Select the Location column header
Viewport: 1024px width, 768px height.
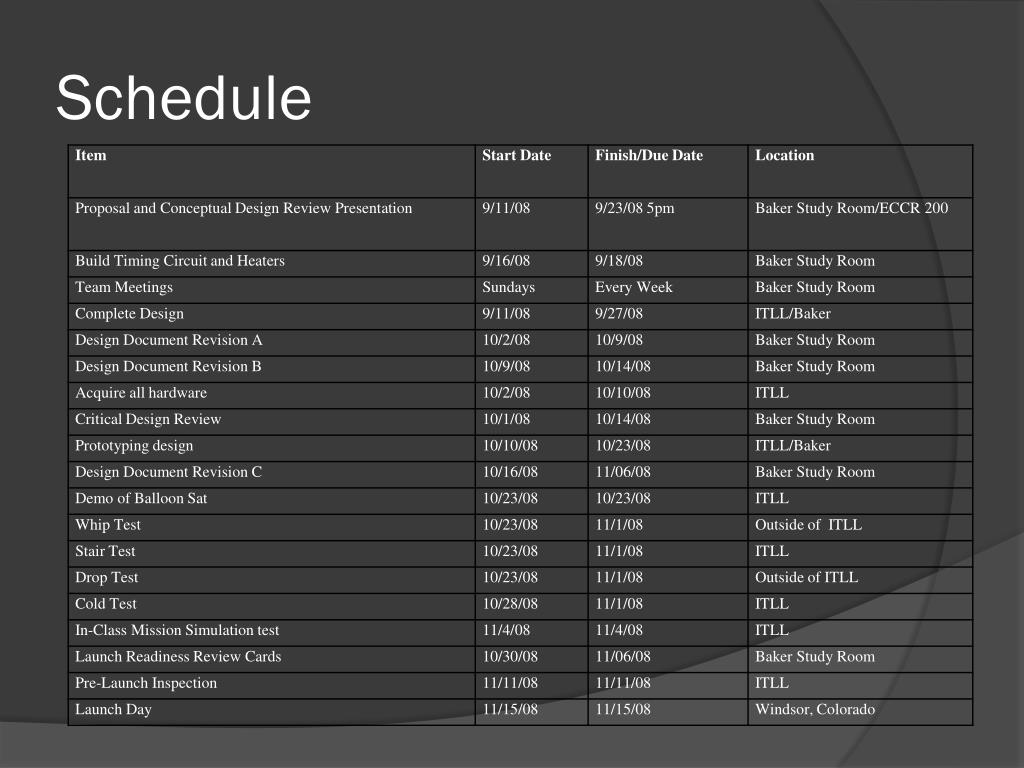coord(784,155)
